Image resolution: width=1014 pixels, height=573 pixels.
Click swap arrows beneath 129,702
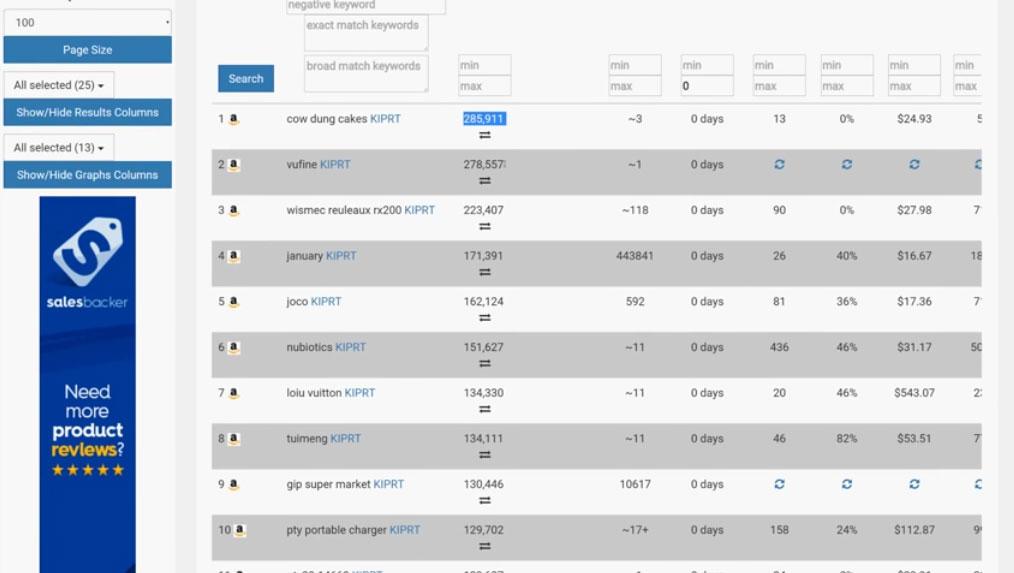click(x=484, y=546)
